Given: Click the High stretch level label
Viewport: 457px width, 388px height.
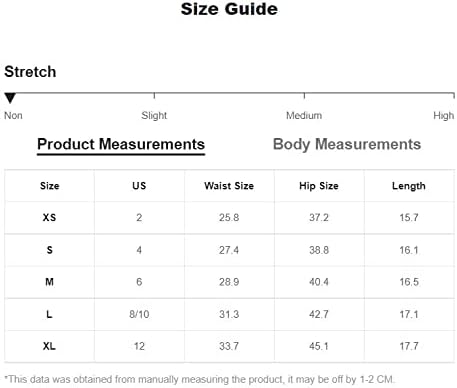Looking at the screenshot, I should pyautogui.click(x=443, y=116).
